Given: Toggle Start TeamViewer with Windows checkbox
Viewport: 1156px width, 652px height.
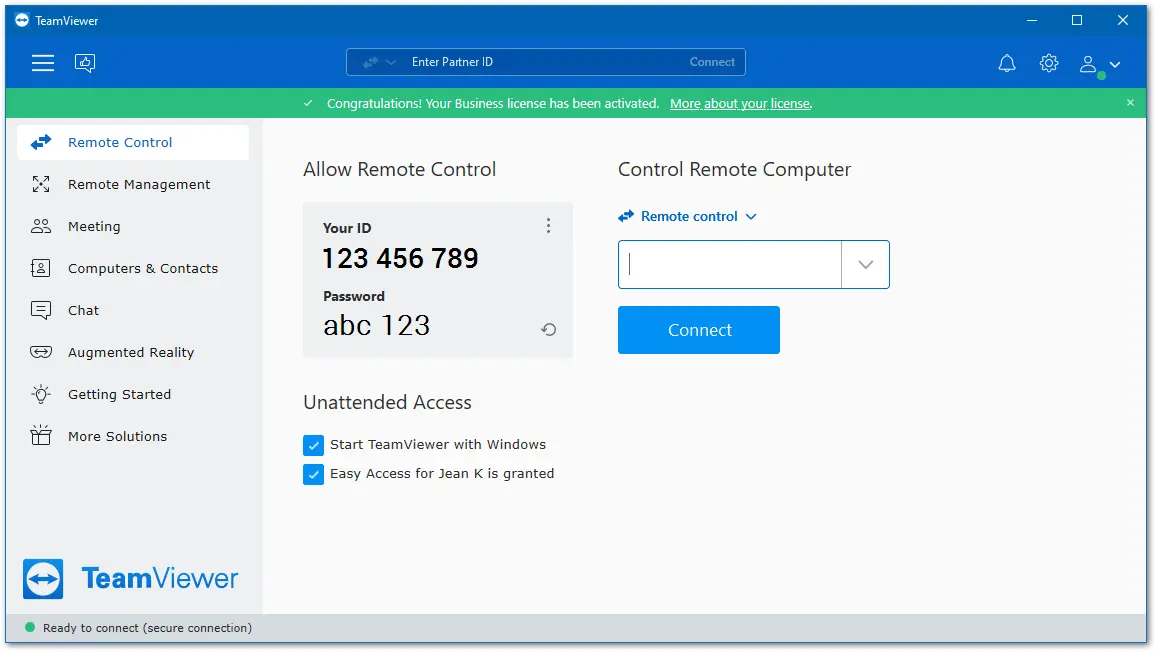Looking at the screenshot, I should click(313, 445).
